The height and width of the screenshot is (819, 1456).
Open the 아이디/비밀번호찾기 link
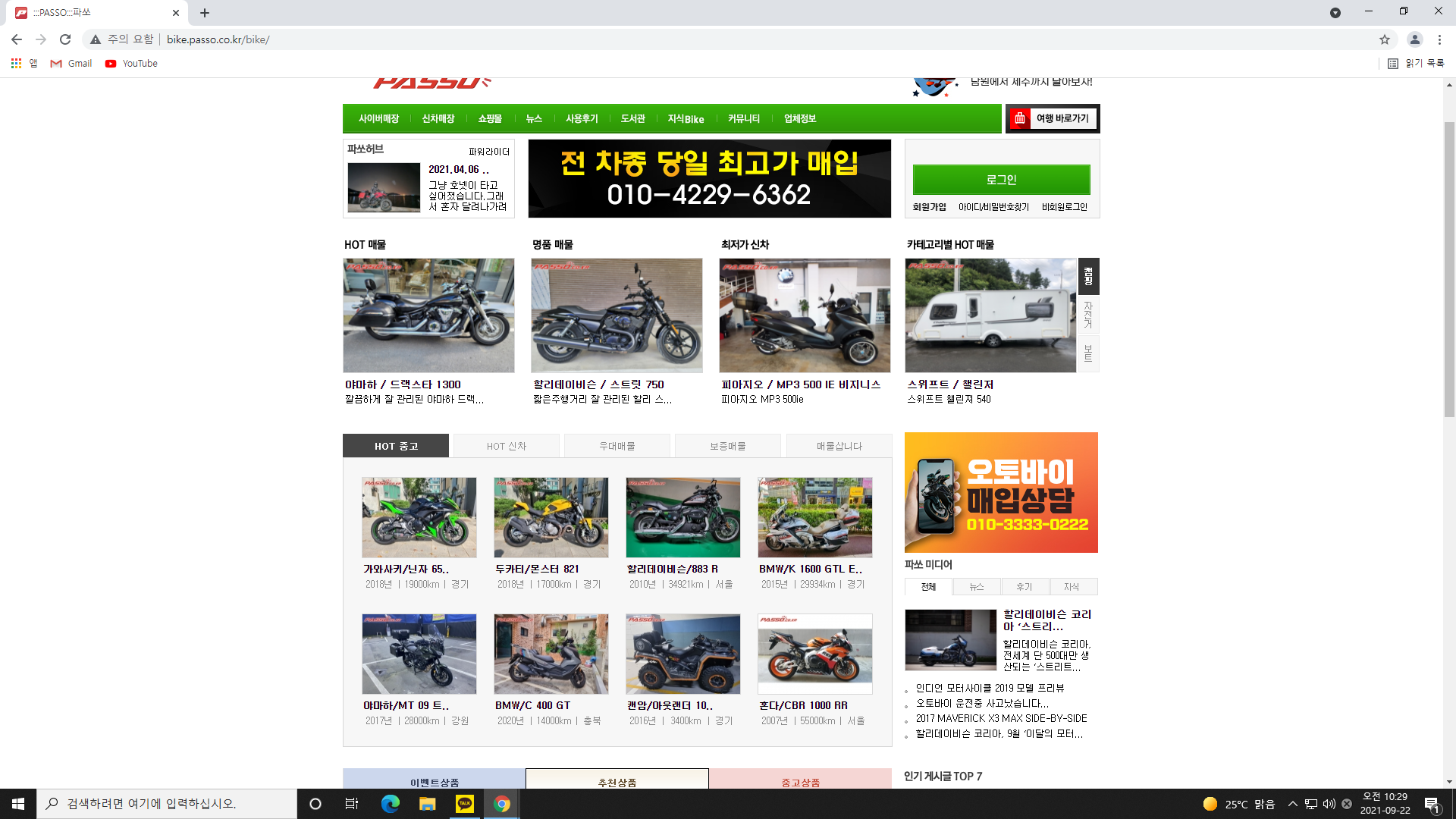pyautogui.click(x=993, y=207)
